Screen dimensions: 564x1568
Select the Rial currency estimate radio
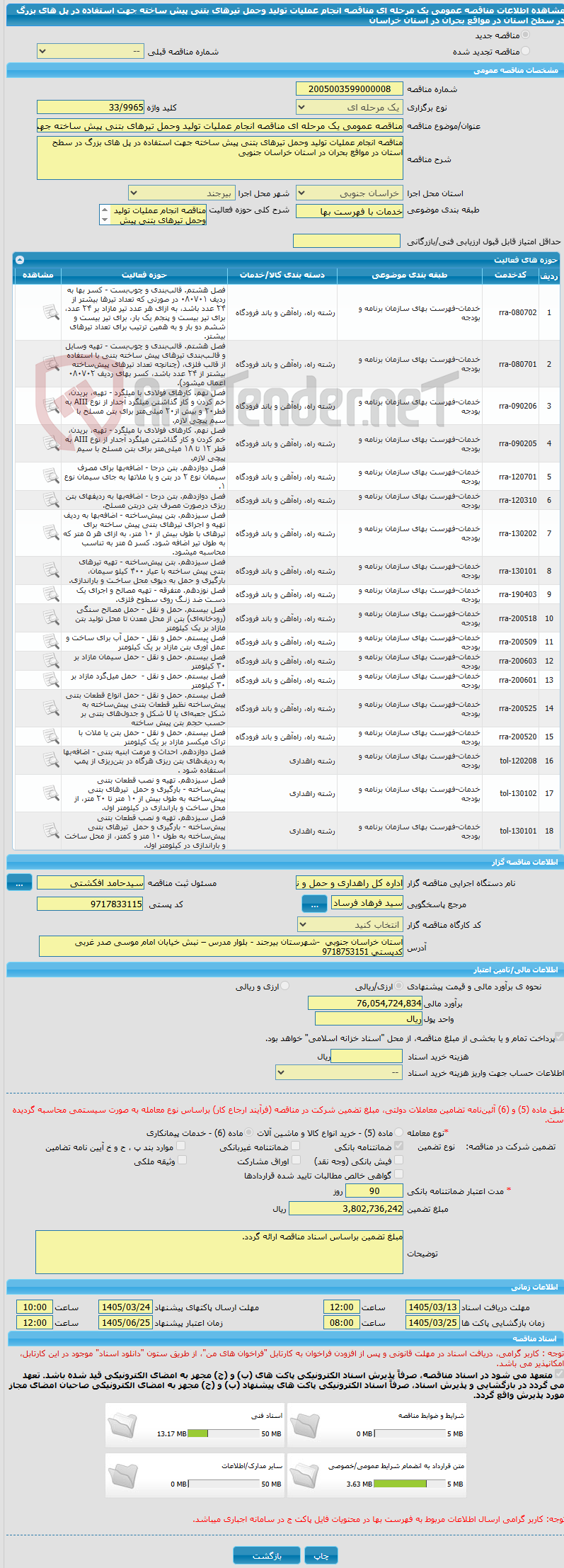399,986
